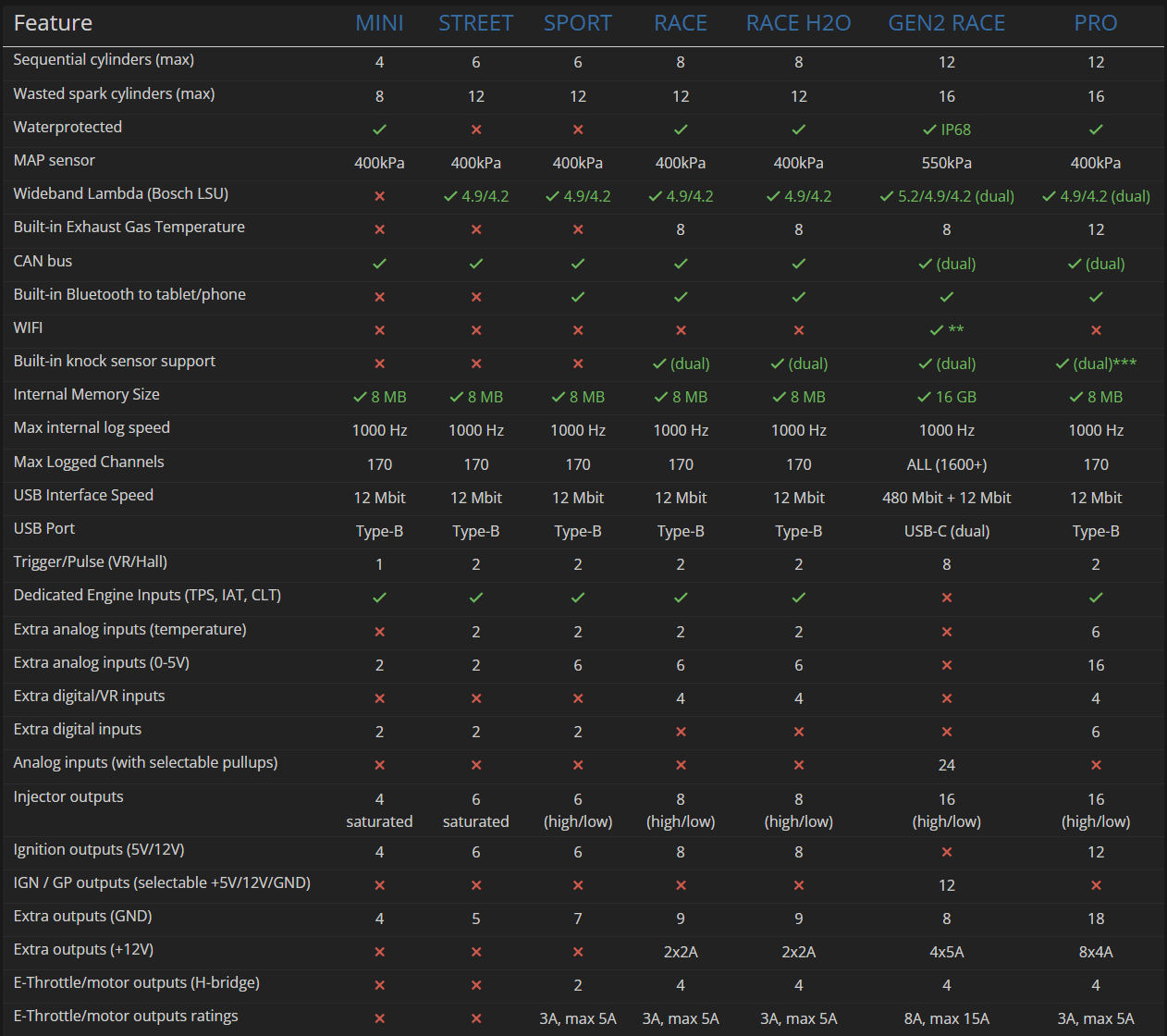The image size is (1167, 1036).
Task: Open the PRO column header link
Action: click(1095, 23)
